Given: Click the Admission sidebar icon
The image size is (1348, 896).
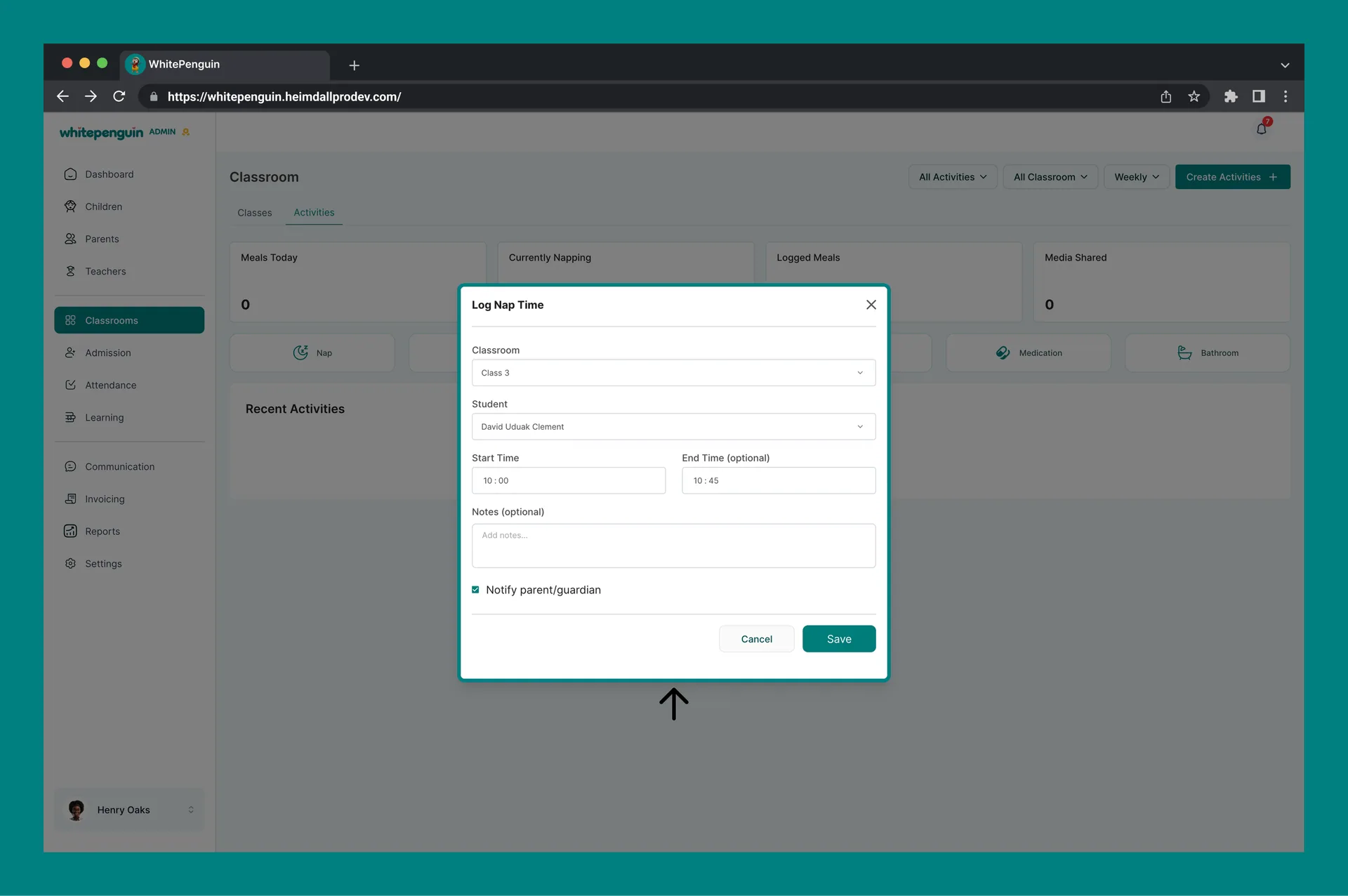Looking at the screenshot, I should coord(70,353).
